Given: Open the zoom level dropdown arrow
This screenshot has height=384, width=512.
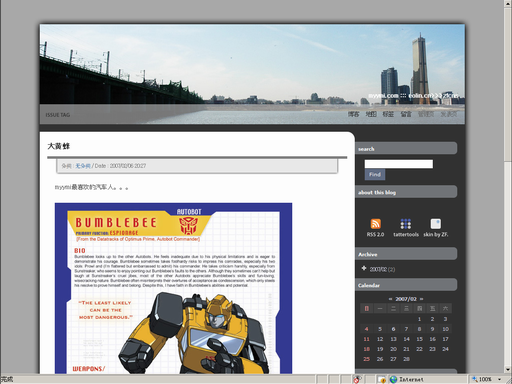Looking at the screenshot, I should 499,379.
